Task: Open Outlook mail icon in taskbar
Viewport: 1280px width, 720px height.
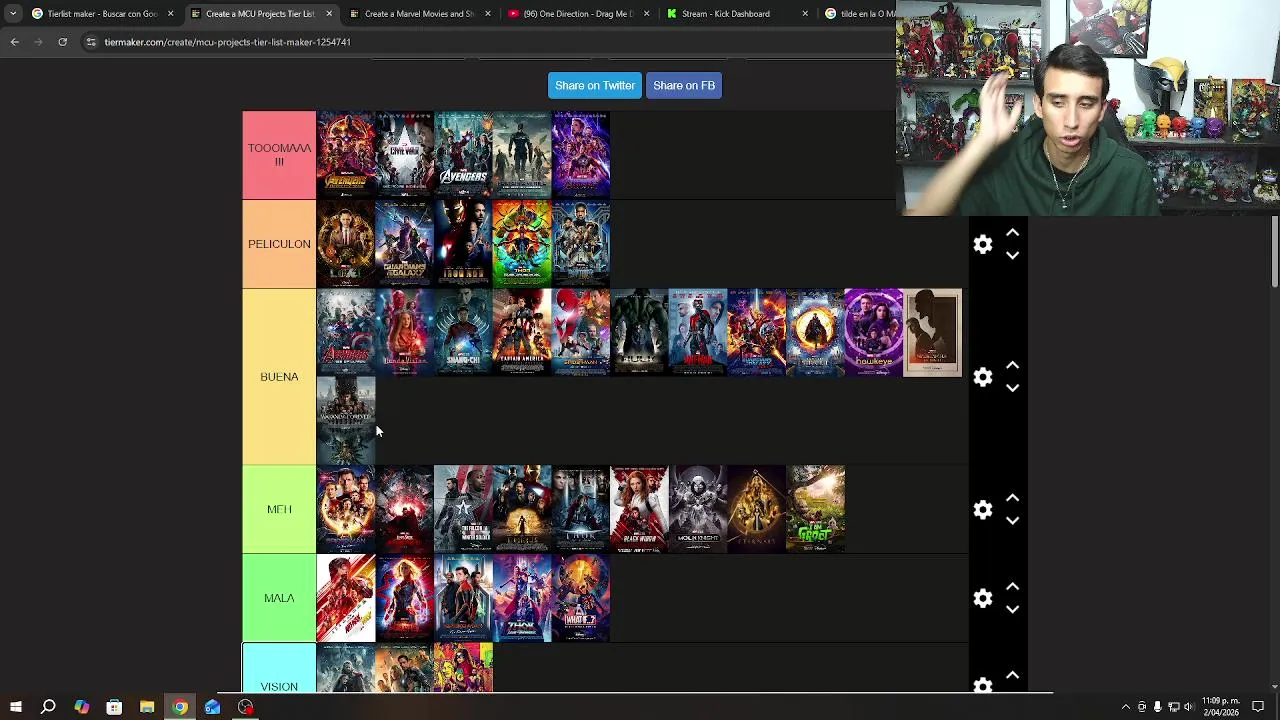Action: click(212, 707)
